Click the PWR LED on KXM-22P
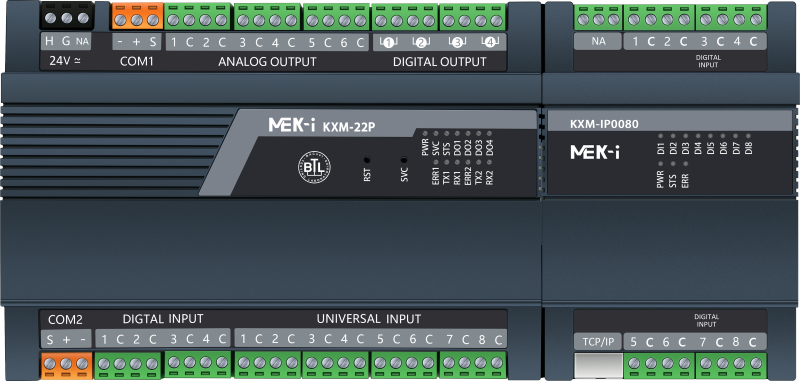This screenshot has height=381, width=800. [x=425, y=132]
